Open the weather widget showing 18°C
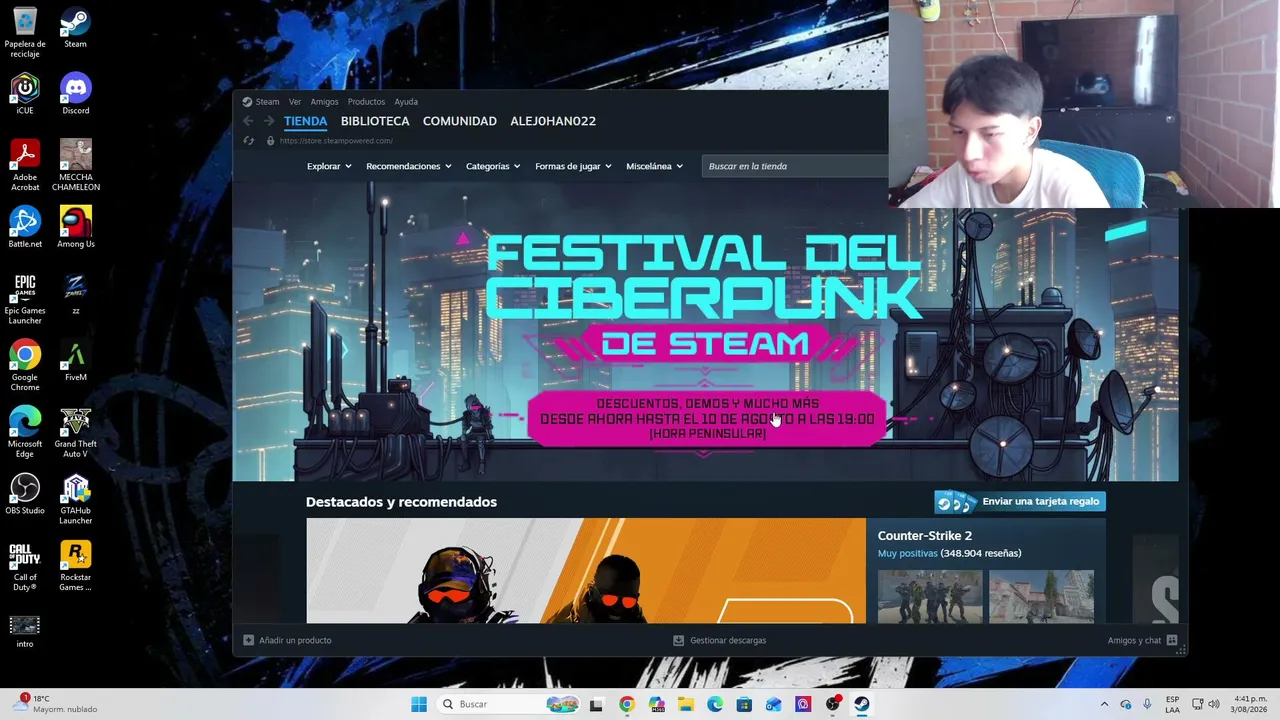 56,704
